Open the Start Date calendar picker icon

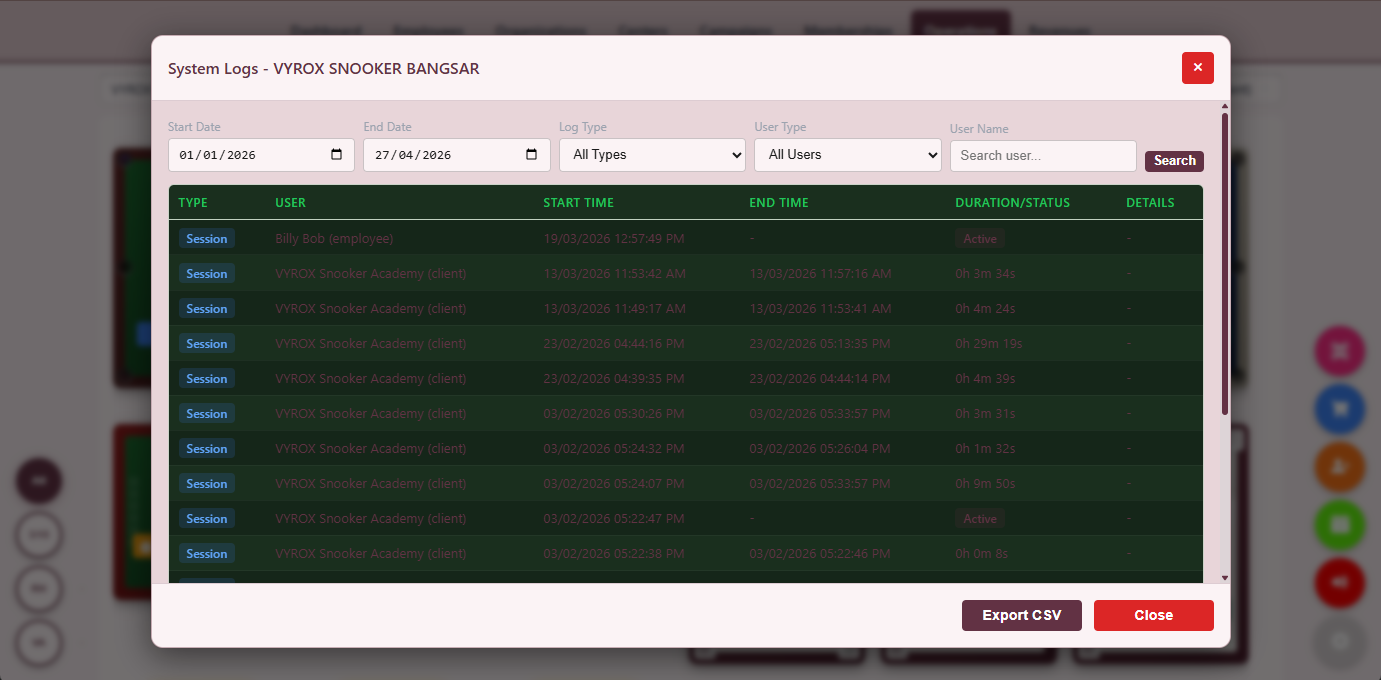pyautogui.click(x=337, y=155)
